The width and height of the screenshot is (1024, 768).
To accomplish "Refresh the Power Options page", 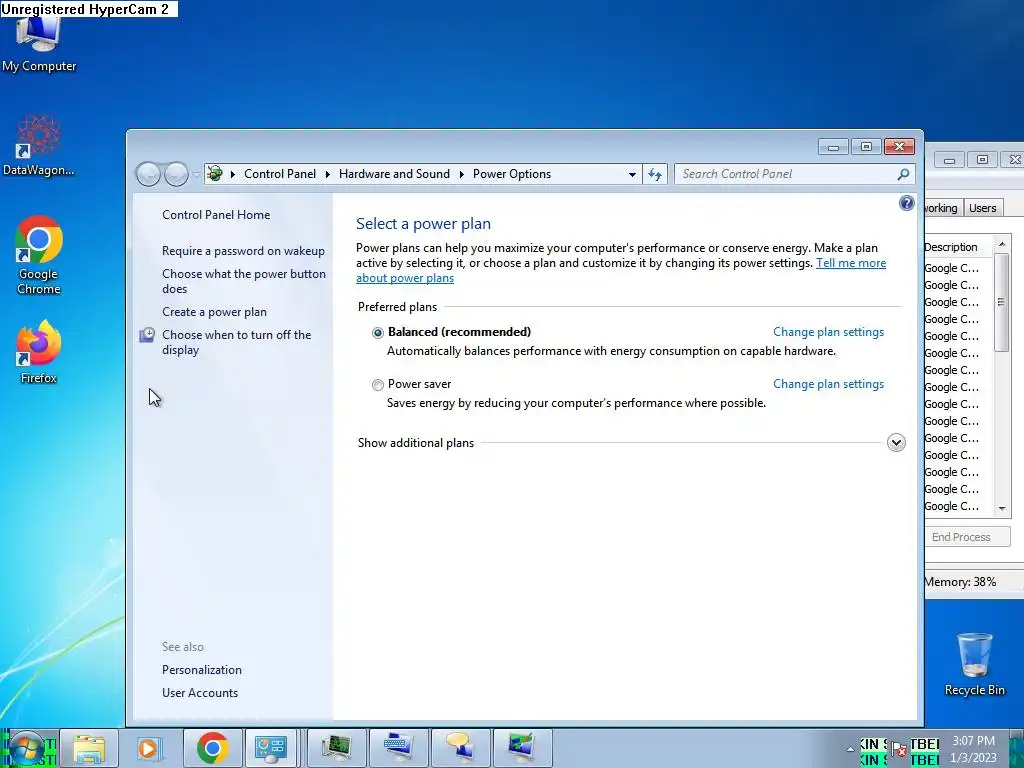I will tap(655, 174).
